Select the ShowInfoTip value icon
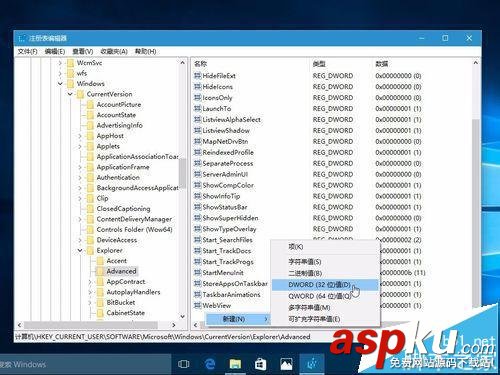This screenshot has height=375, width=500. pyautogui.click(x=198, y=196)
